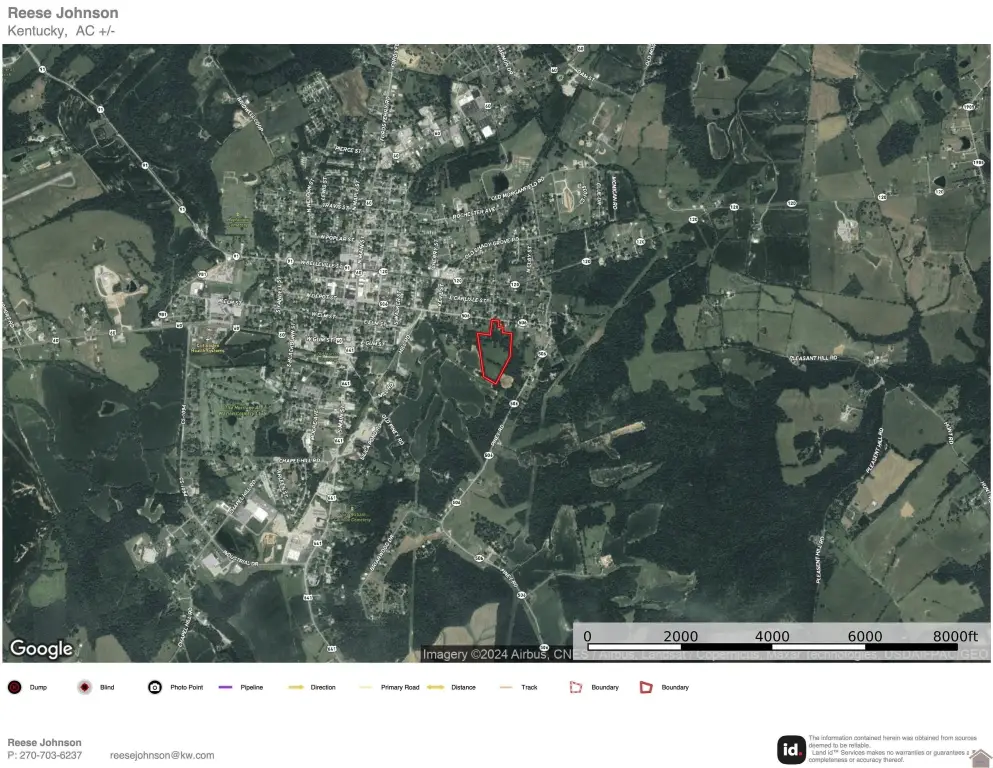993x768 pixels.
Task: Click the Track line swatch
Action: coord(506,688)
